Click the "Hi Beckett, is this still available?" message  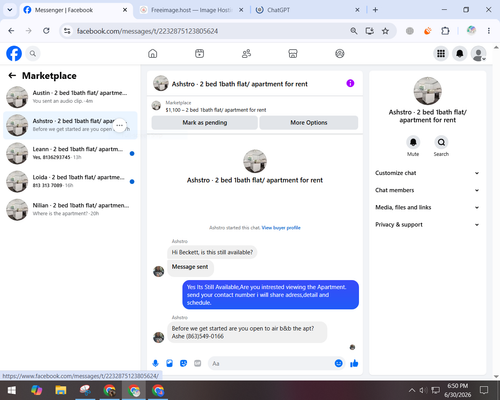coord(212,252)
